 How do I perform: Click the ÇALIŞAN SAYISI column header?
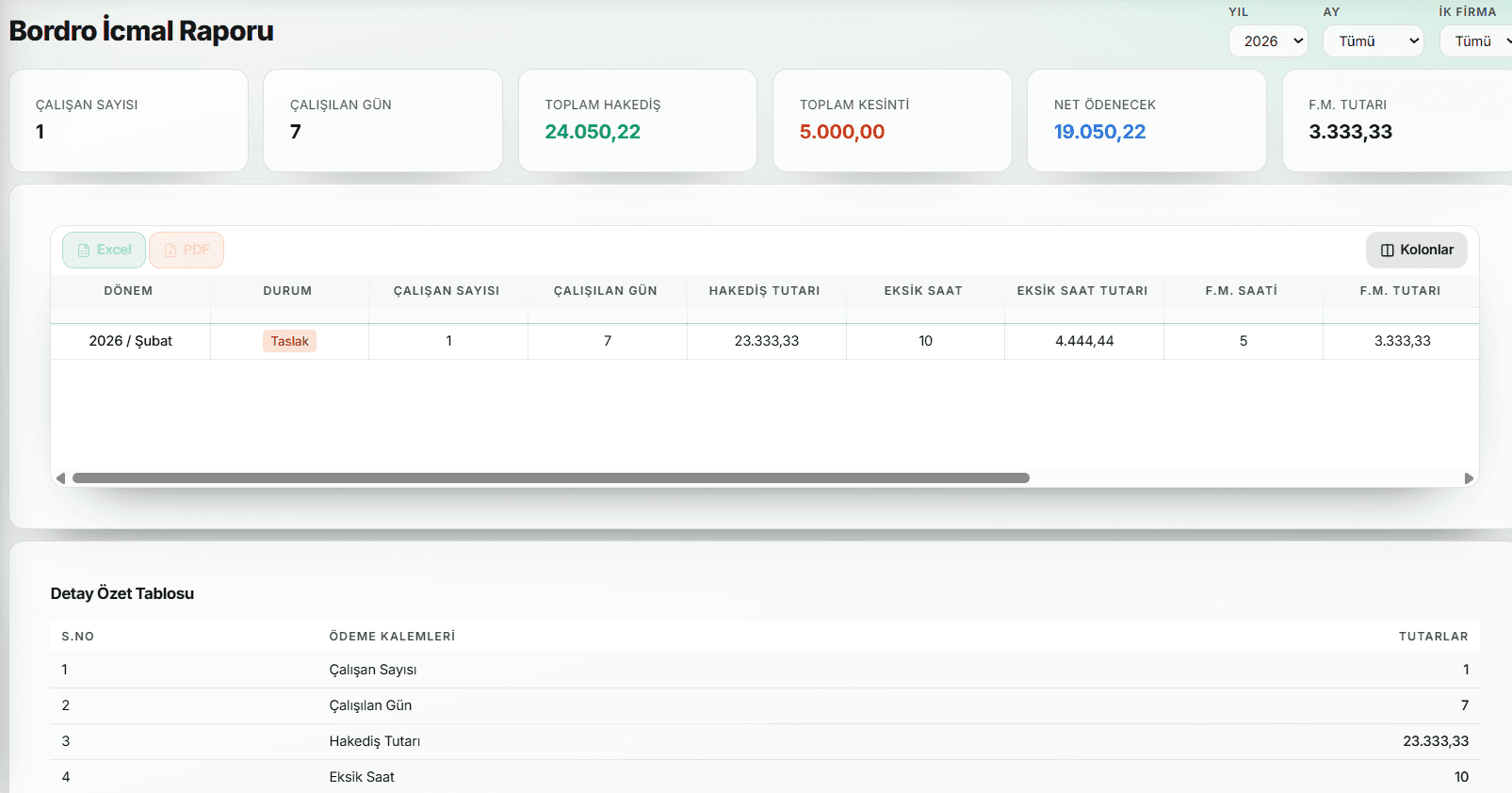tap(447, 291)
